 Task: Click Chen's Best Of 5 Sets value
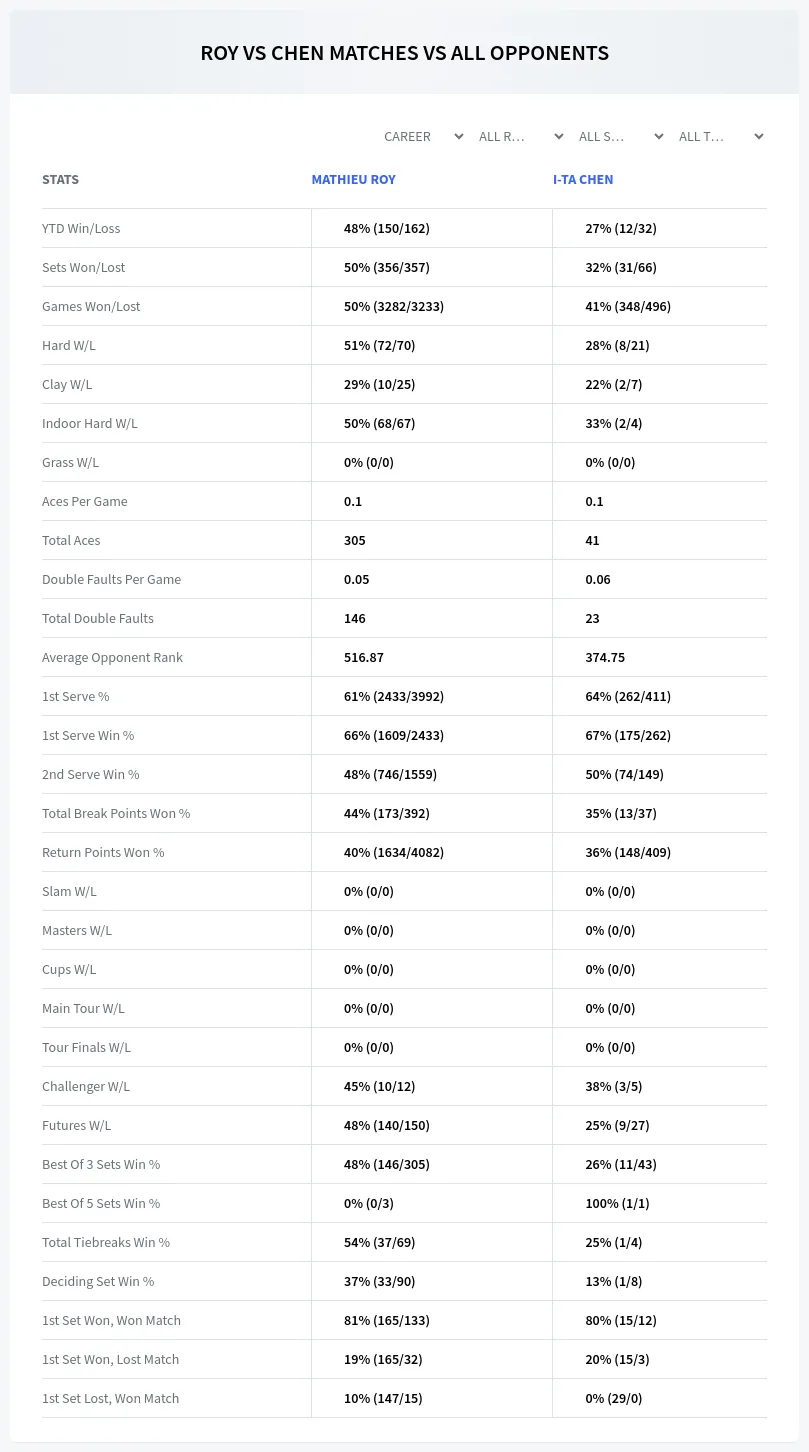pyautogui.click(x=617, y=1203)
